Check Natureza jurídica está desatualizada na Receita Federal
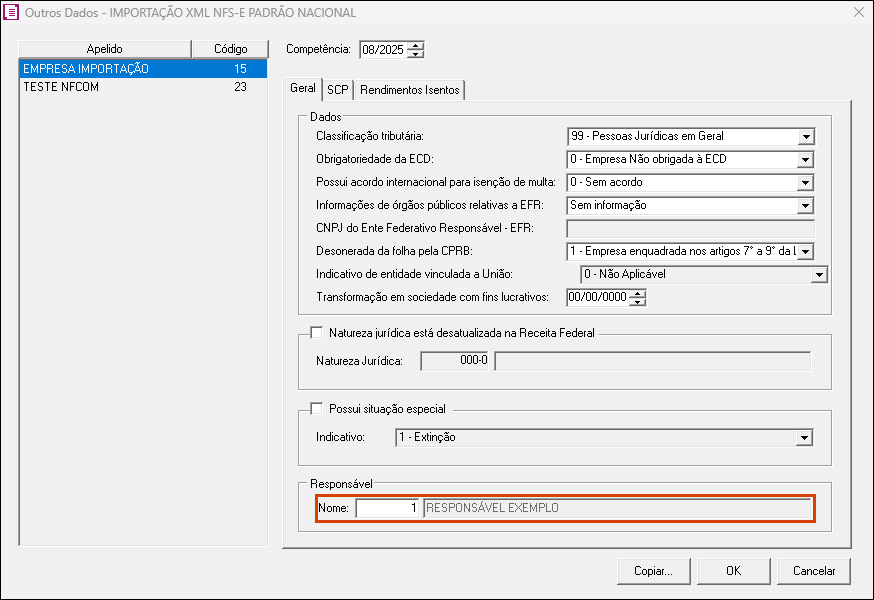 (317, 333)
